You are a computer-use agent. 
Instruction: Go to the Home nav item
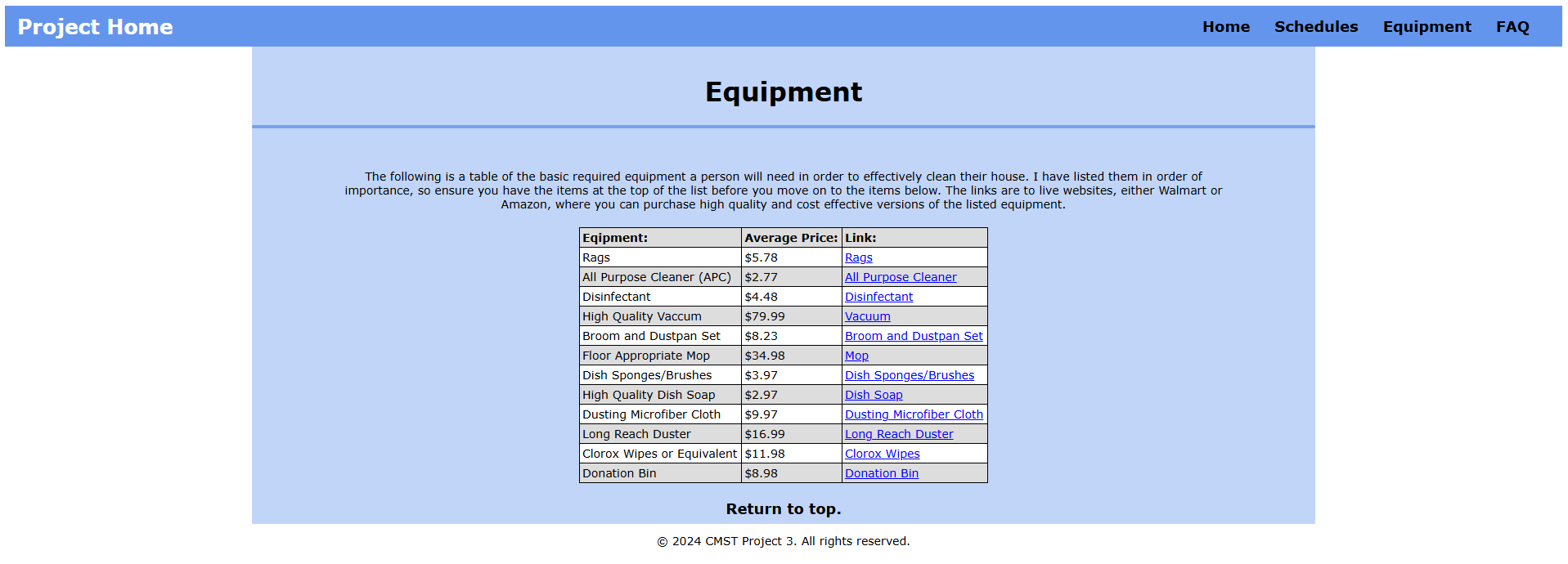[x=1226, y=27]
